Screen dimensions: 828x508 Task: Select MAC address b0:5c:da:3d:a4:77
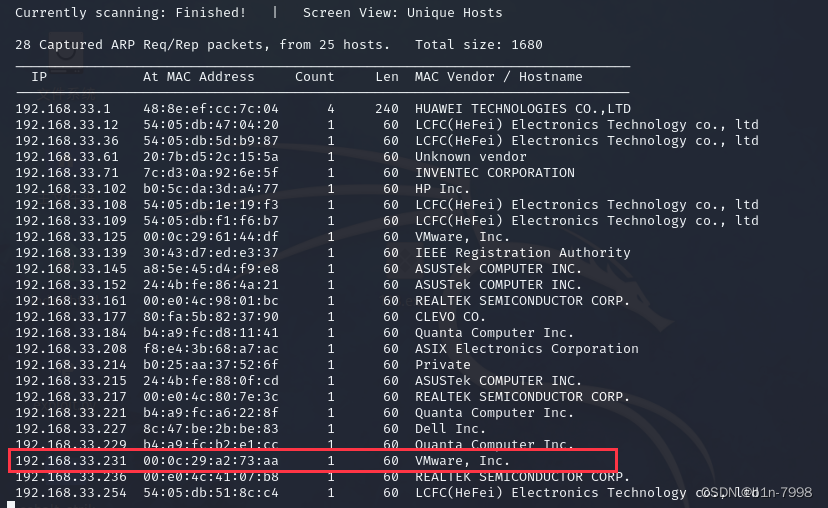tap(211, 189)
